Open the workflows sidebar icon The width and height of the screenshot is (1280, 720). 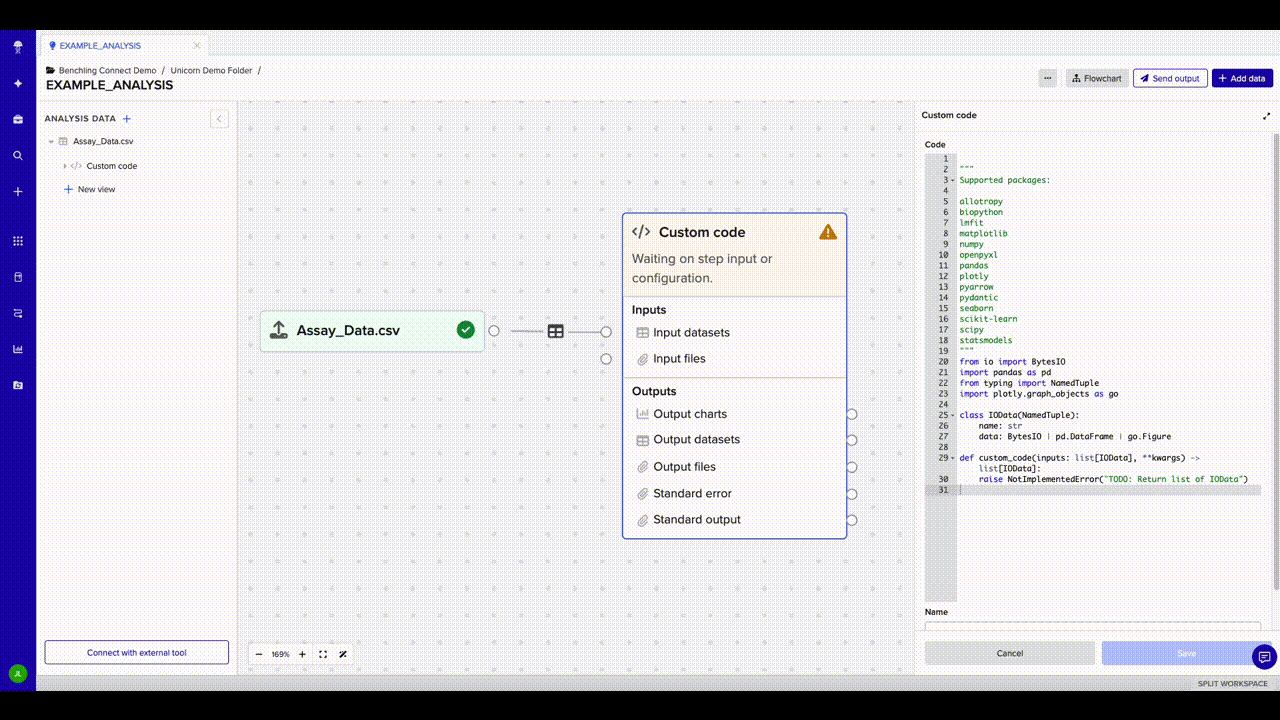[18, 313]
